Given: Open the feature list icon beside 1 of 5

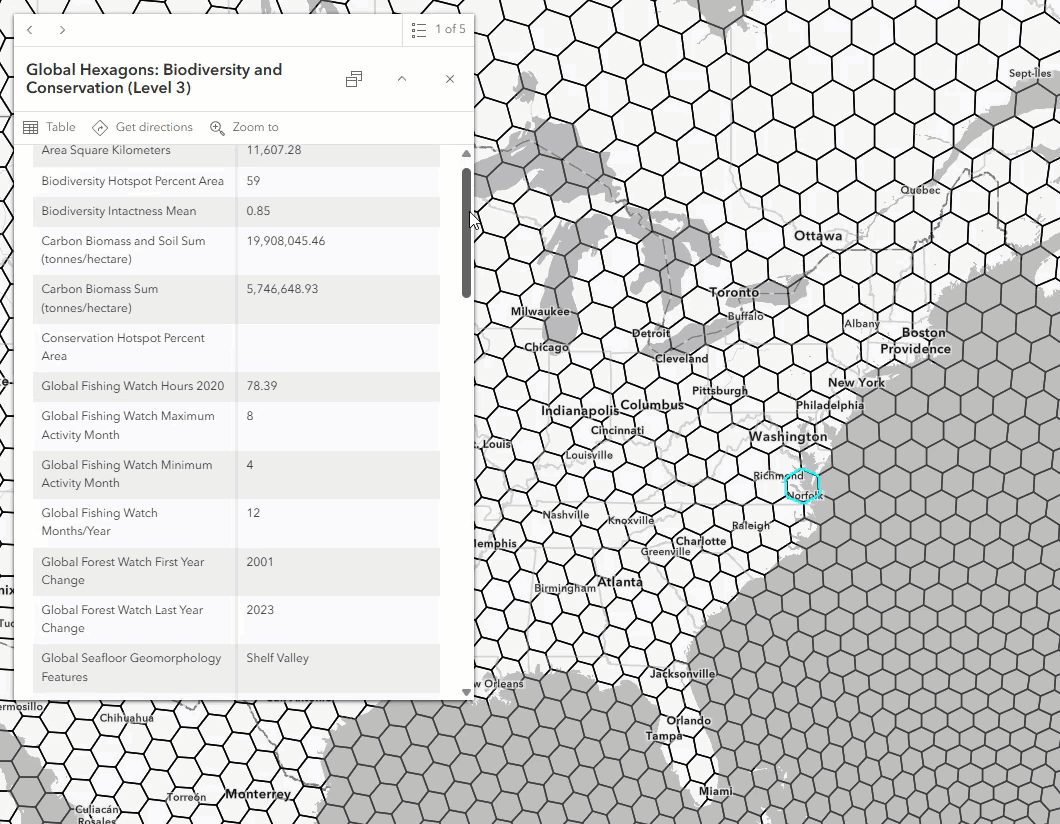Looking at the screenshot, I should (x=419, y=29).
